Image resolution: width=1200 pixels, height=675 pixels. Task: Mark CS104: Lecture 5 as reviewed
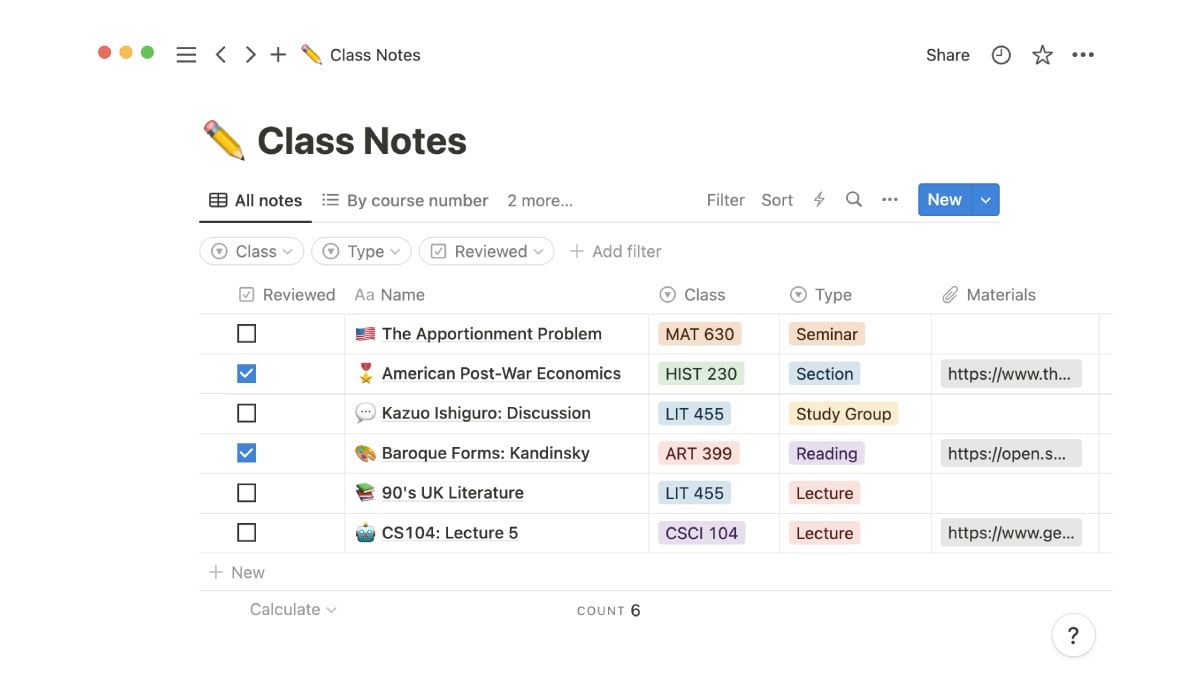[247, 533]
